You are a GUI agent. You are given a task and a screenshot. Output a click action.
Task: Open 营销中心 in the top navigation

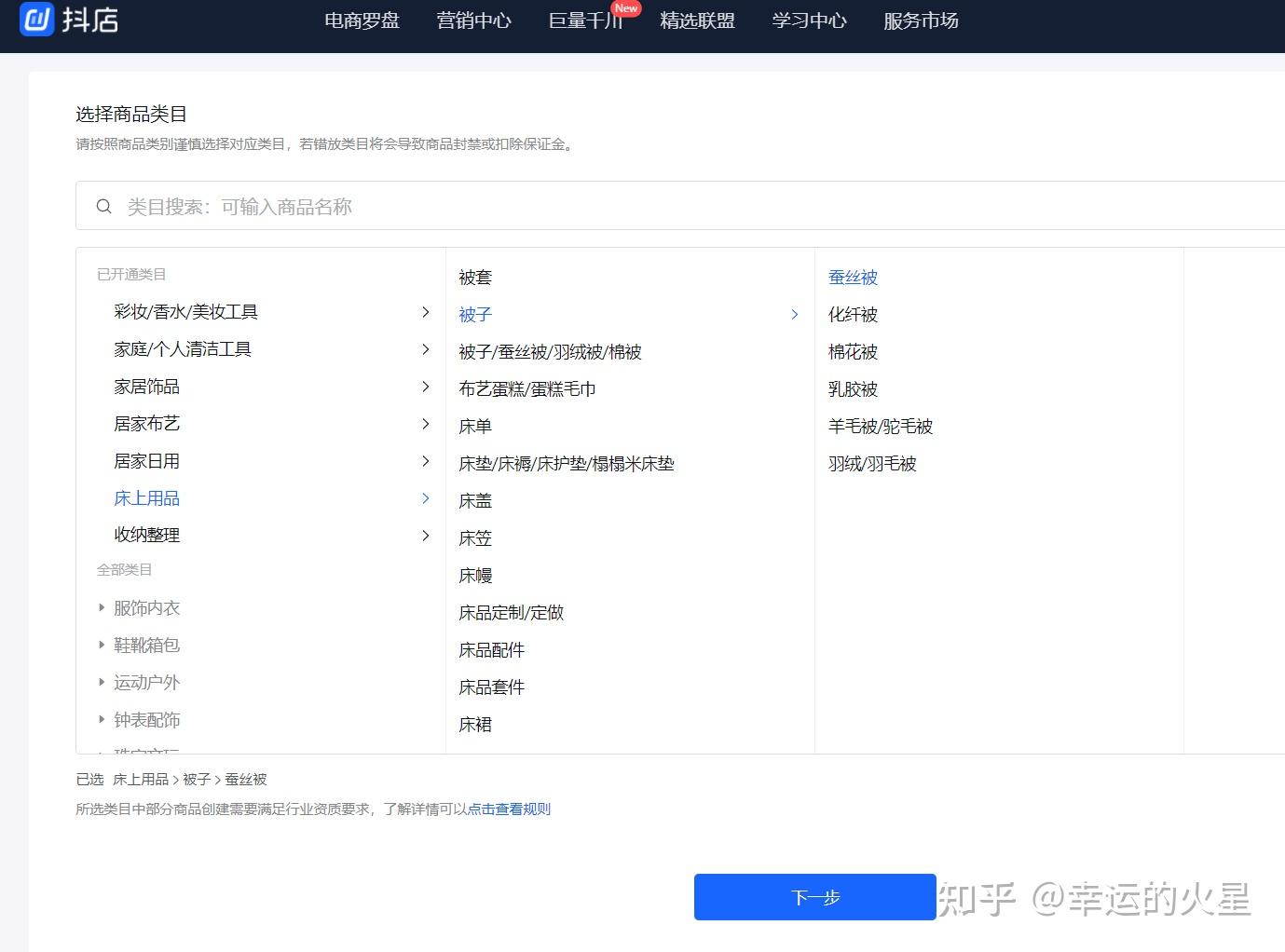473,20
